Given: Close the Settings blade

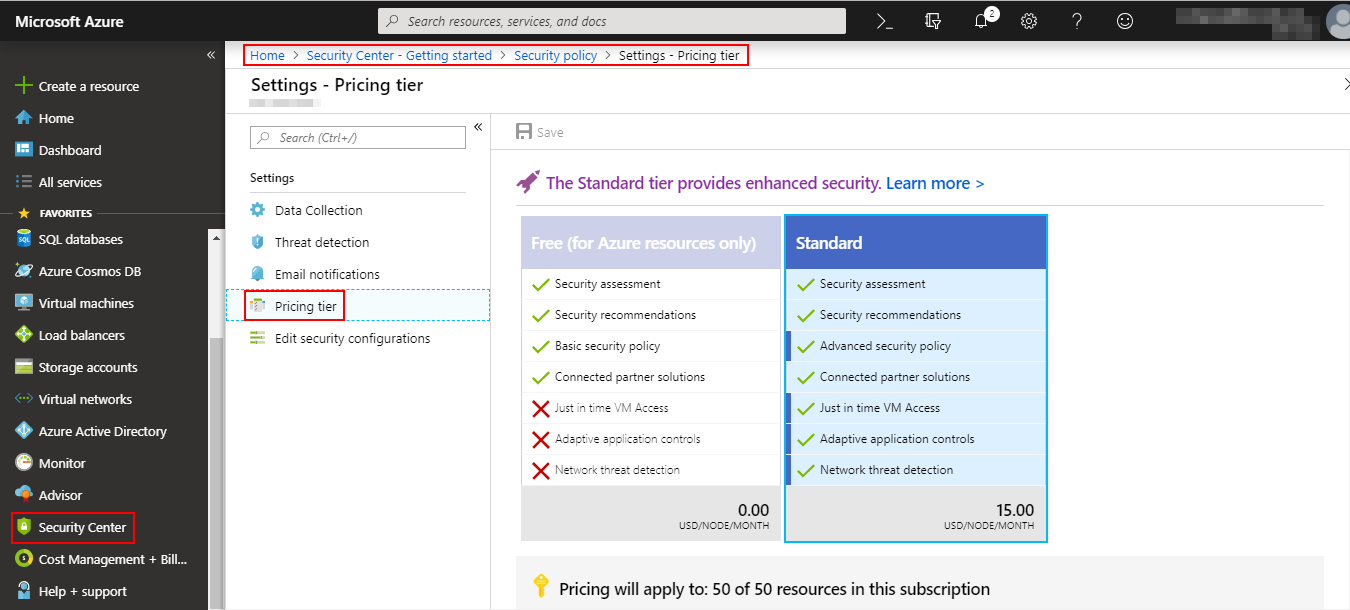Looking at the screenshot, I should tap(1346, 85).
